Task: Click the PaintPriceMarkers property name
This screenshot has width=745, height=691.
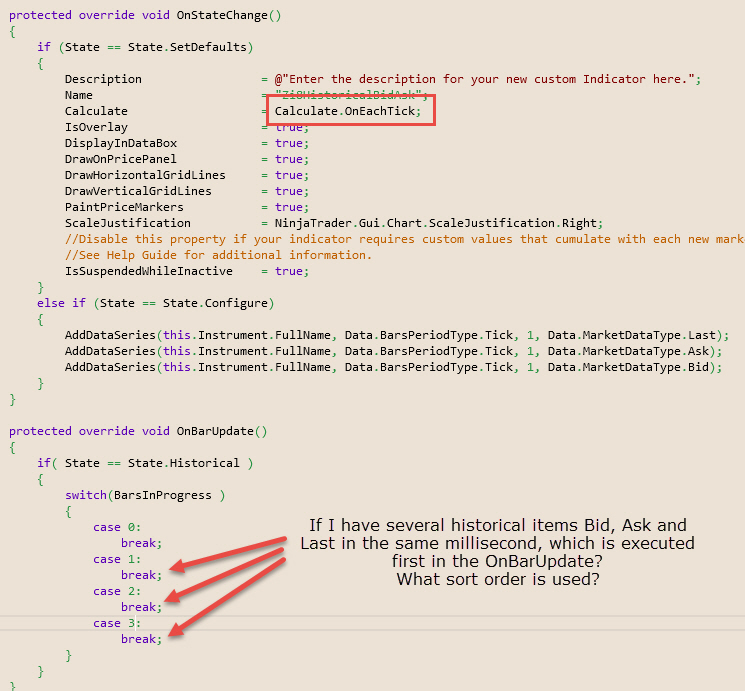Action: [124, 207]
